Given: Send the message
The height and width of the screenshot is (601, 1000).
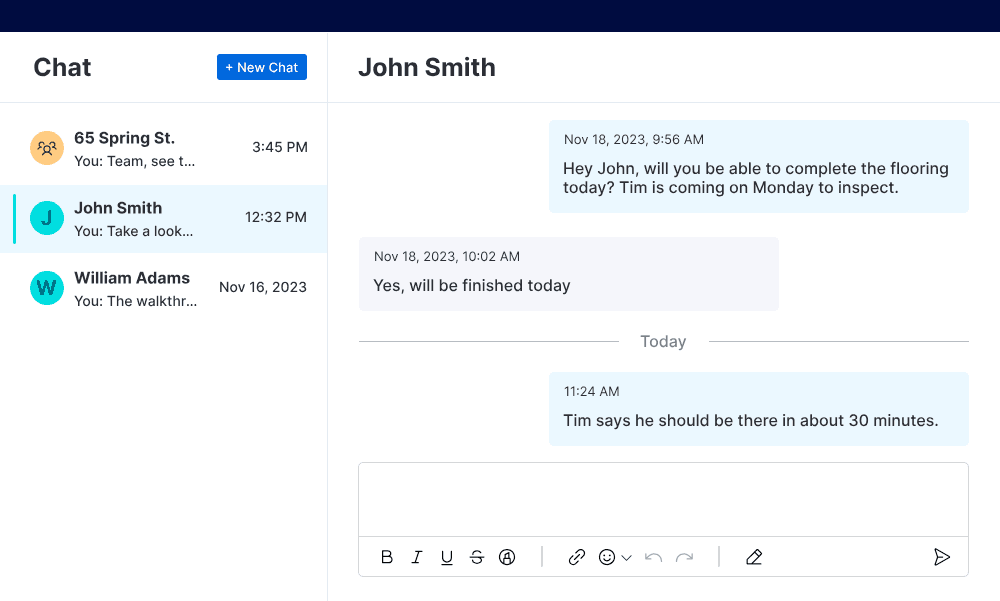Looking at the screenshot, I should point(942,557).
